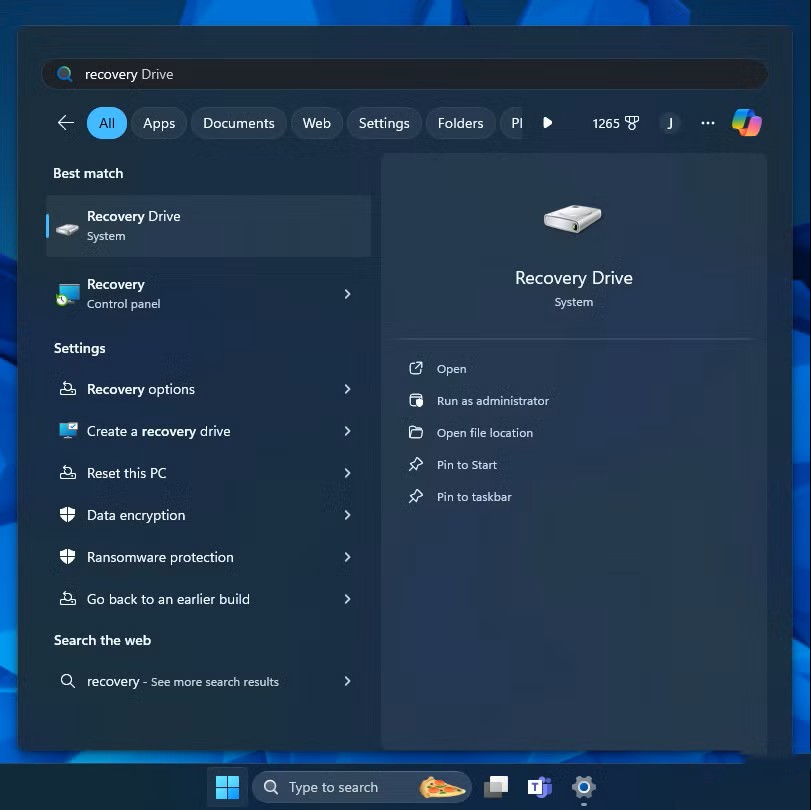The height and width of the screenshot is (810, 811).
Task: Click Open file location
Action: click(484, 433)
